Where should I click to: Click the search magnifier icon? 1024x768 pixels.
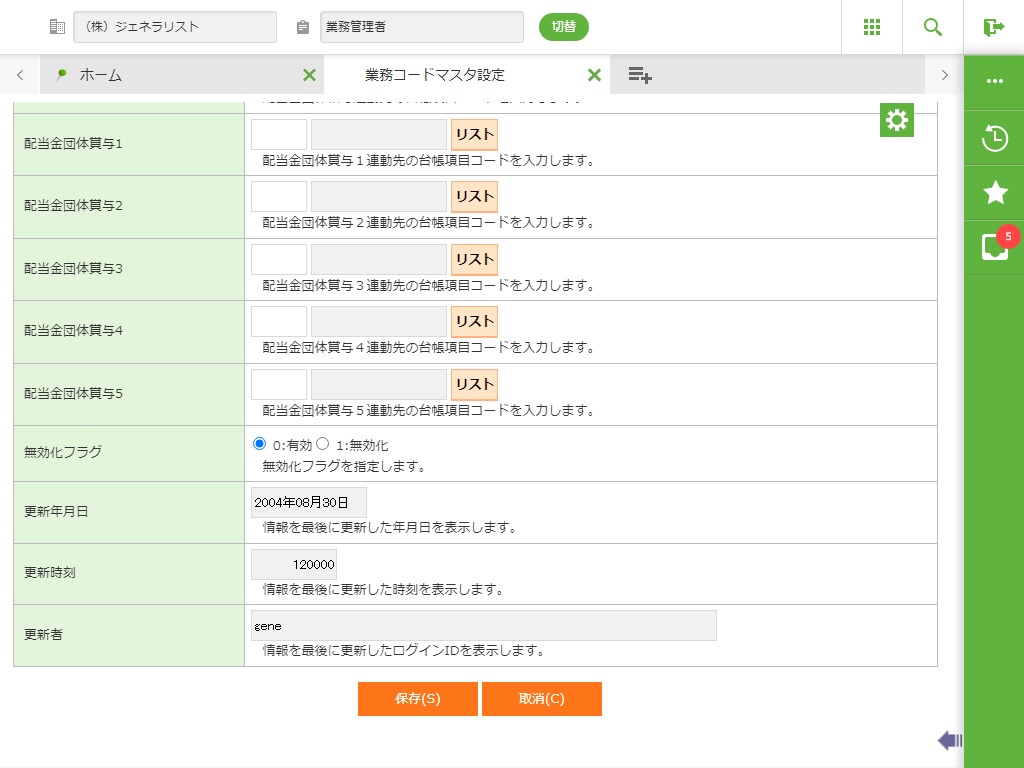[x=932, y=27]
